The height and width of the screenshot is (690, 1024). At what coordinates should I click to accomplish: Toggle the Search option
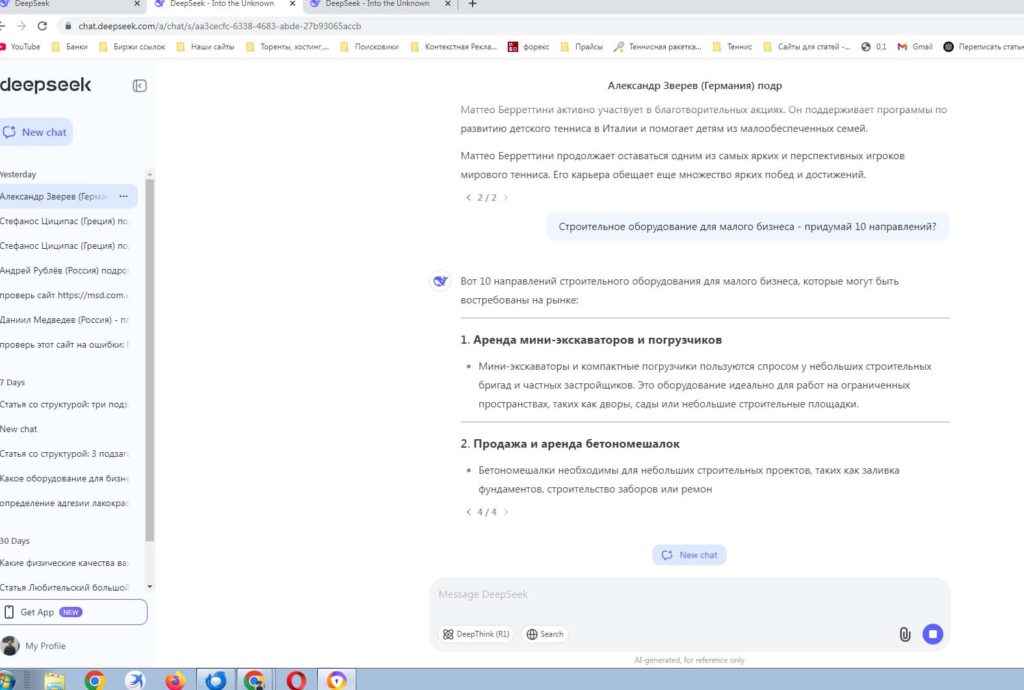pyautogui.click(x=545, y=634)
